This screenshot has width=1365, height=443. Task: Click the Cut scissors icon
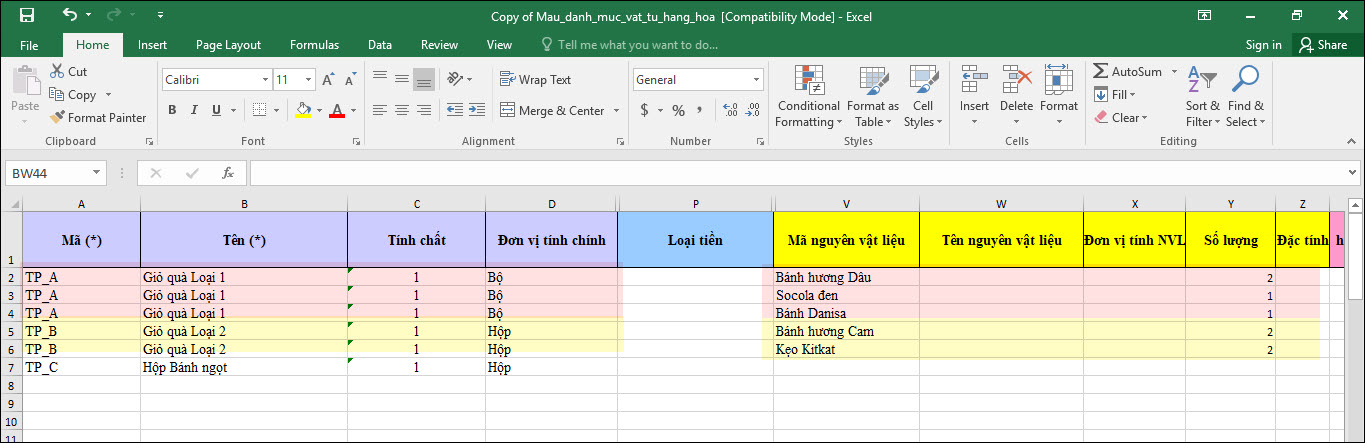[x=57, y=72]
